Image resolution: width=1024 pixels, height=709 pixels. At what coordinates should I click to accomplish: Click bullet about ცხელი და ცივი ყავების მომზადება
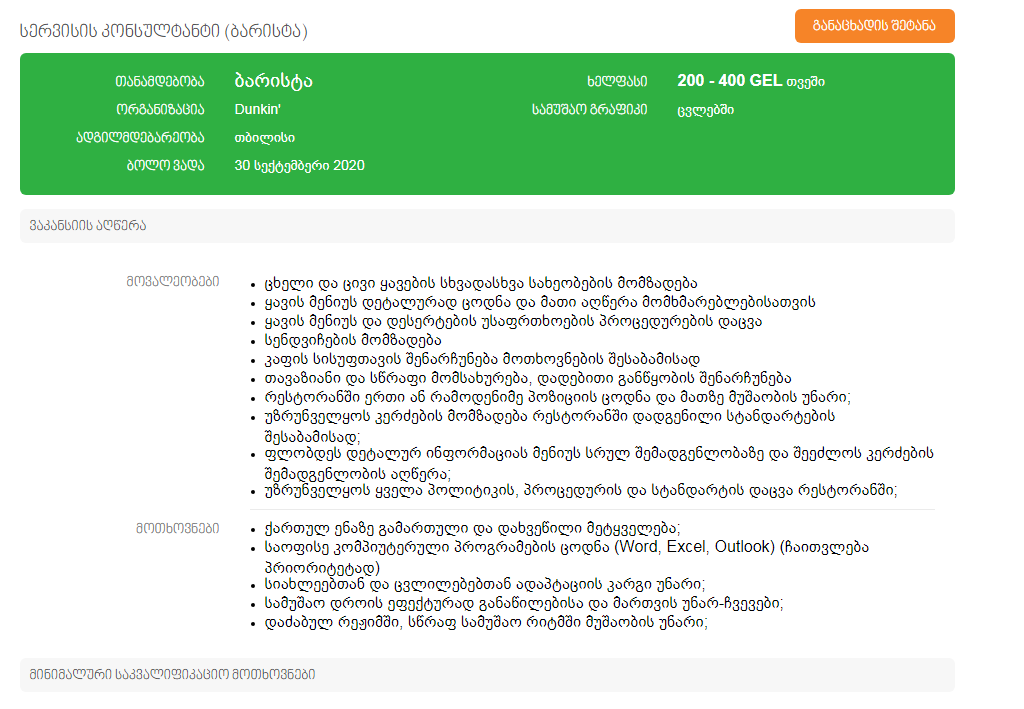coord(481,283)
